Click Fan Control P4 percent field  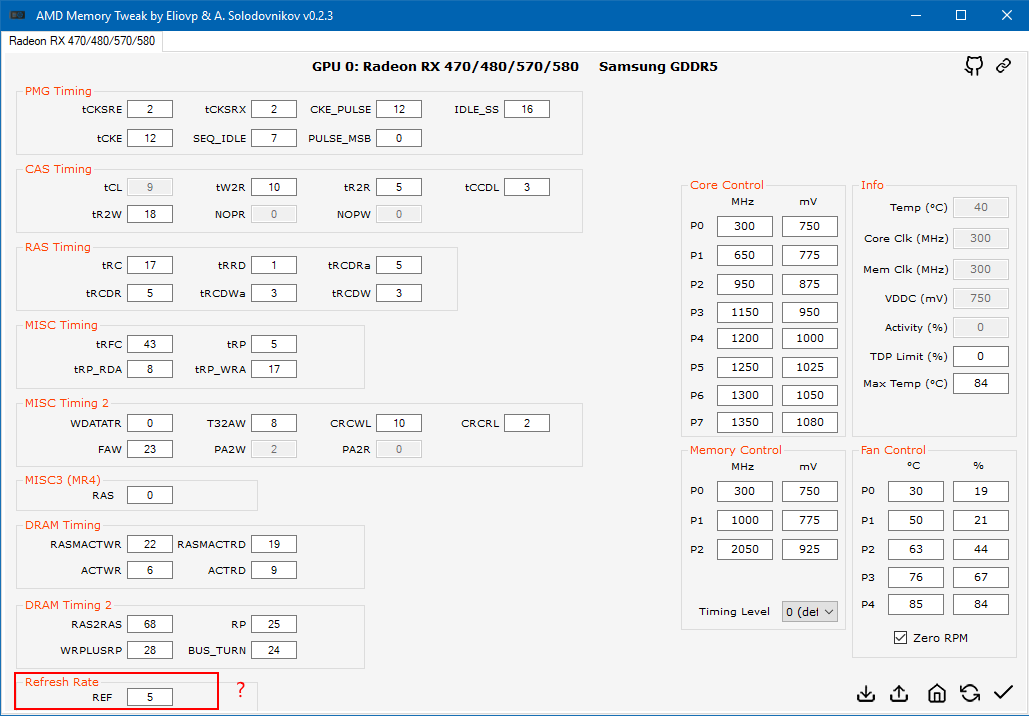click(x=980, y=604)
